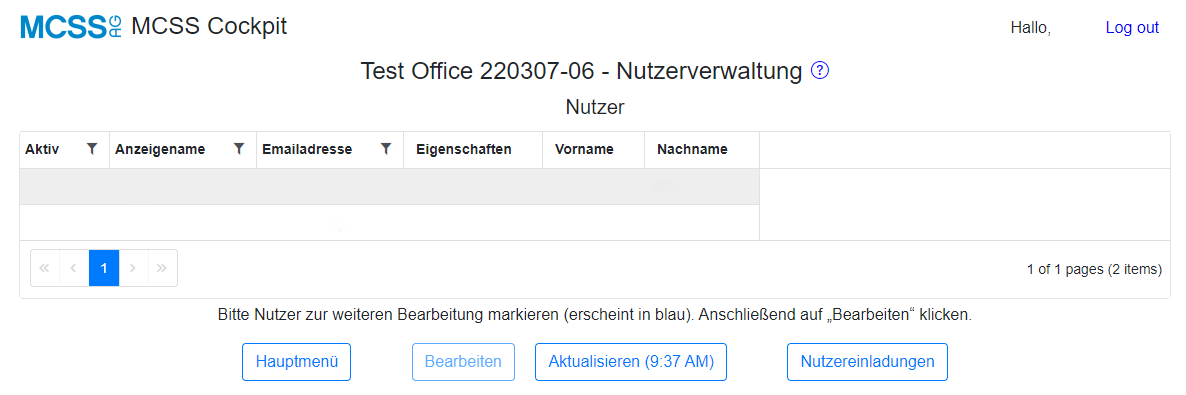
Task: Open Nutzereinladungen
Action: tap(867, 362)
